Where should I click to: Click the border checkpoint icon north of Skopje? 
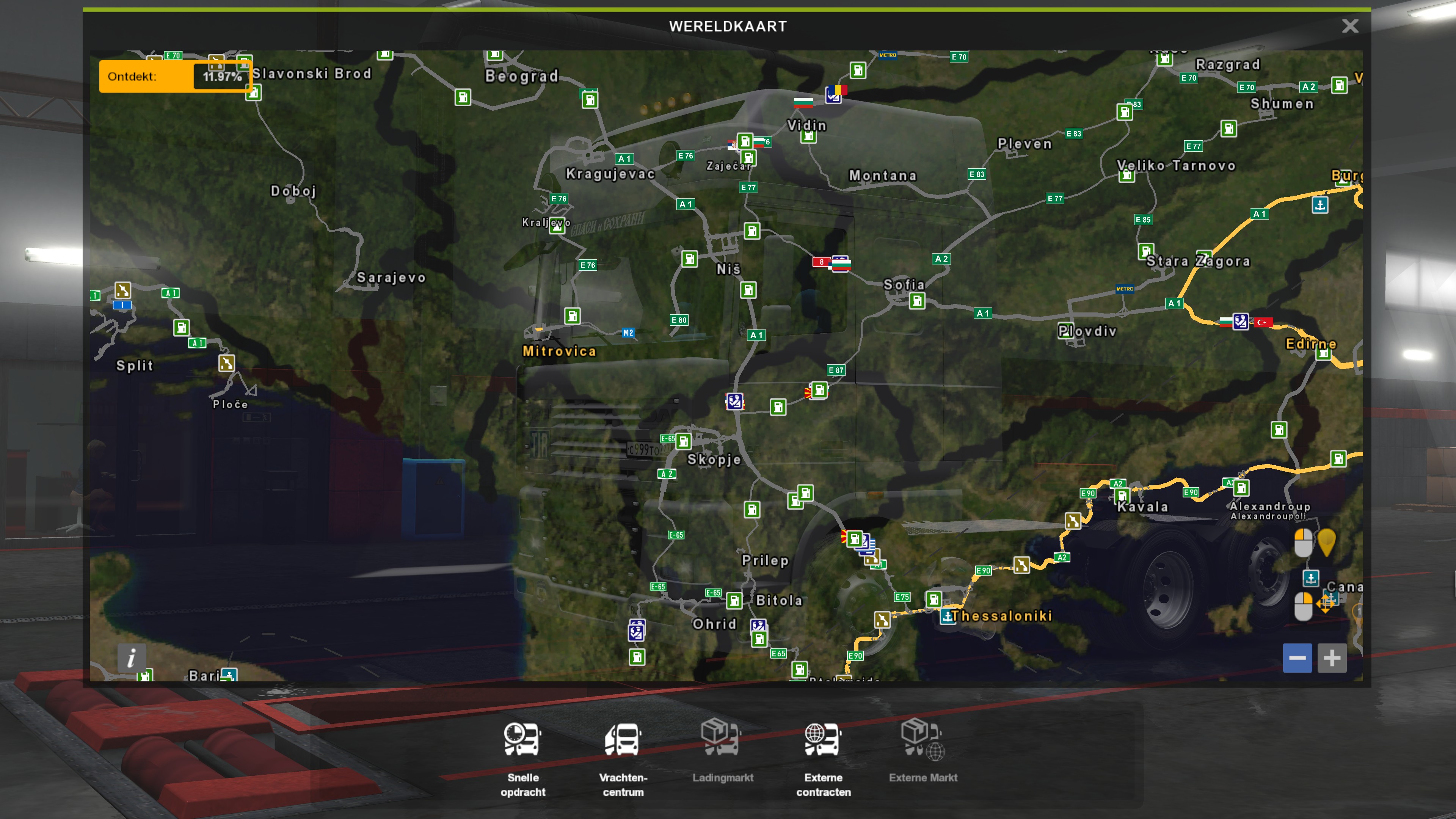[734, 401]
